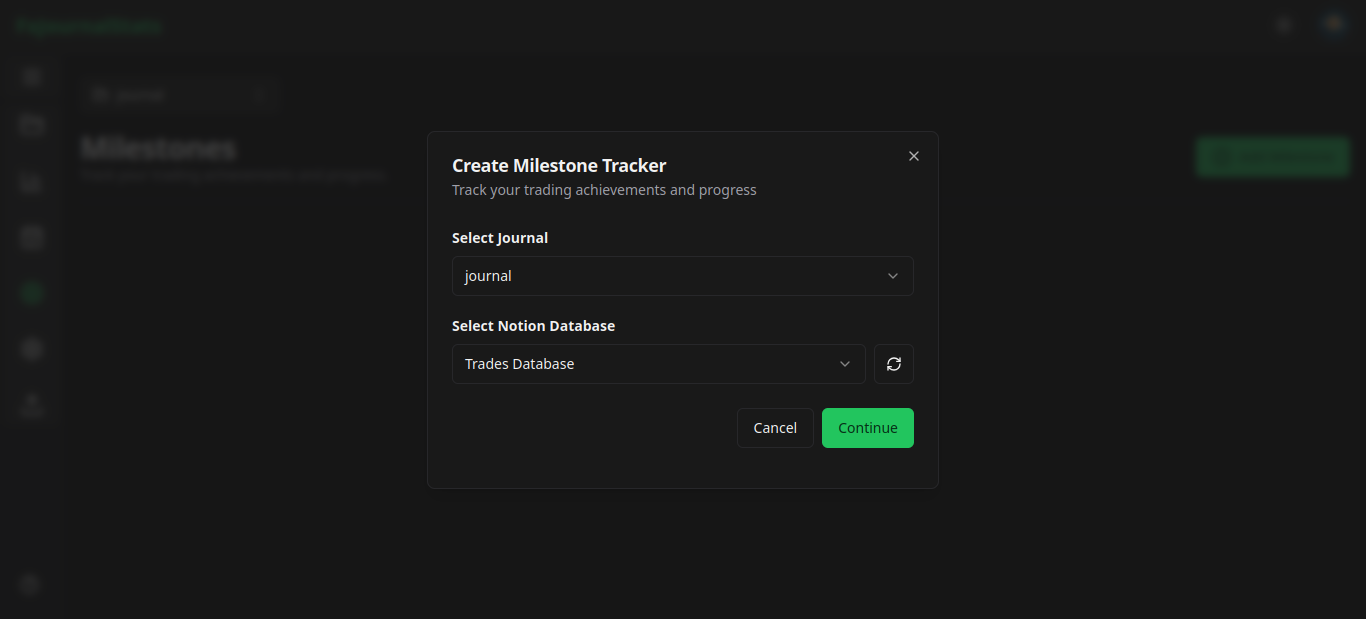Viewport: 1366px width, 619px height.
Task: Click the journals folder icon in the sidebar
Action: (30, 124)
